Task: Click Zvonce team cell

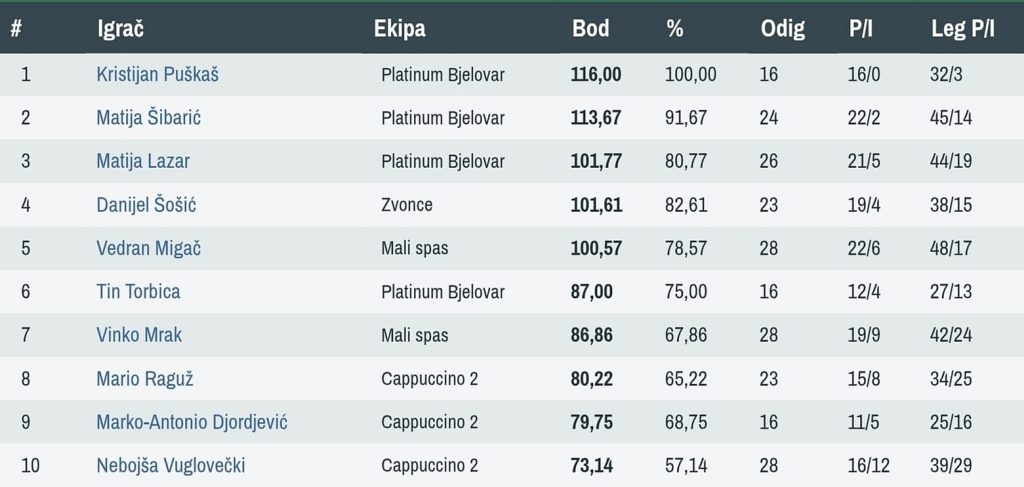Action: point(407,205)
